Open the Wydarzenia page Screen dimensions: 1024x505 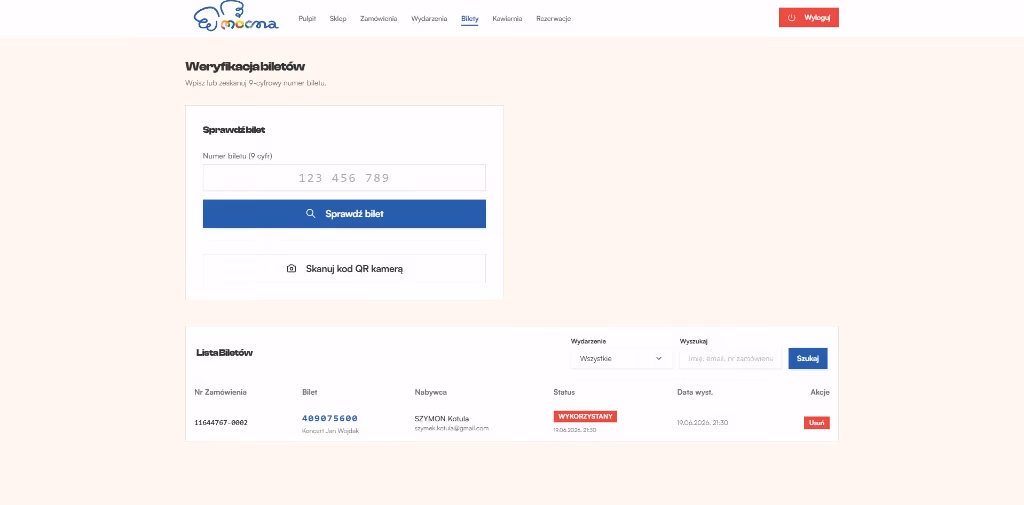429,19
